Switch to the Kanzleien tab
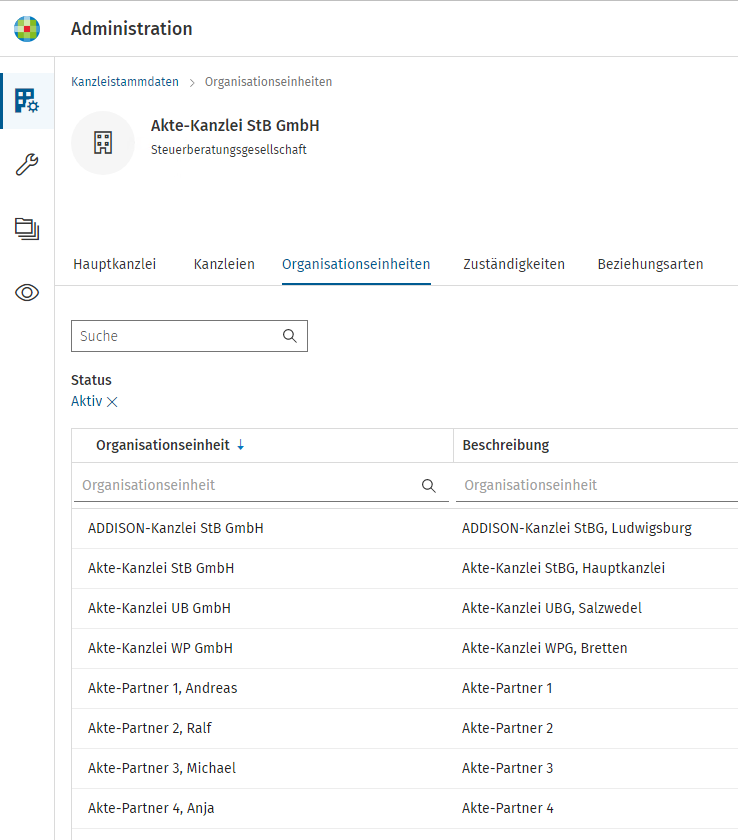The height and width of the screenshot is (840, 738). [x=224, y=264]
